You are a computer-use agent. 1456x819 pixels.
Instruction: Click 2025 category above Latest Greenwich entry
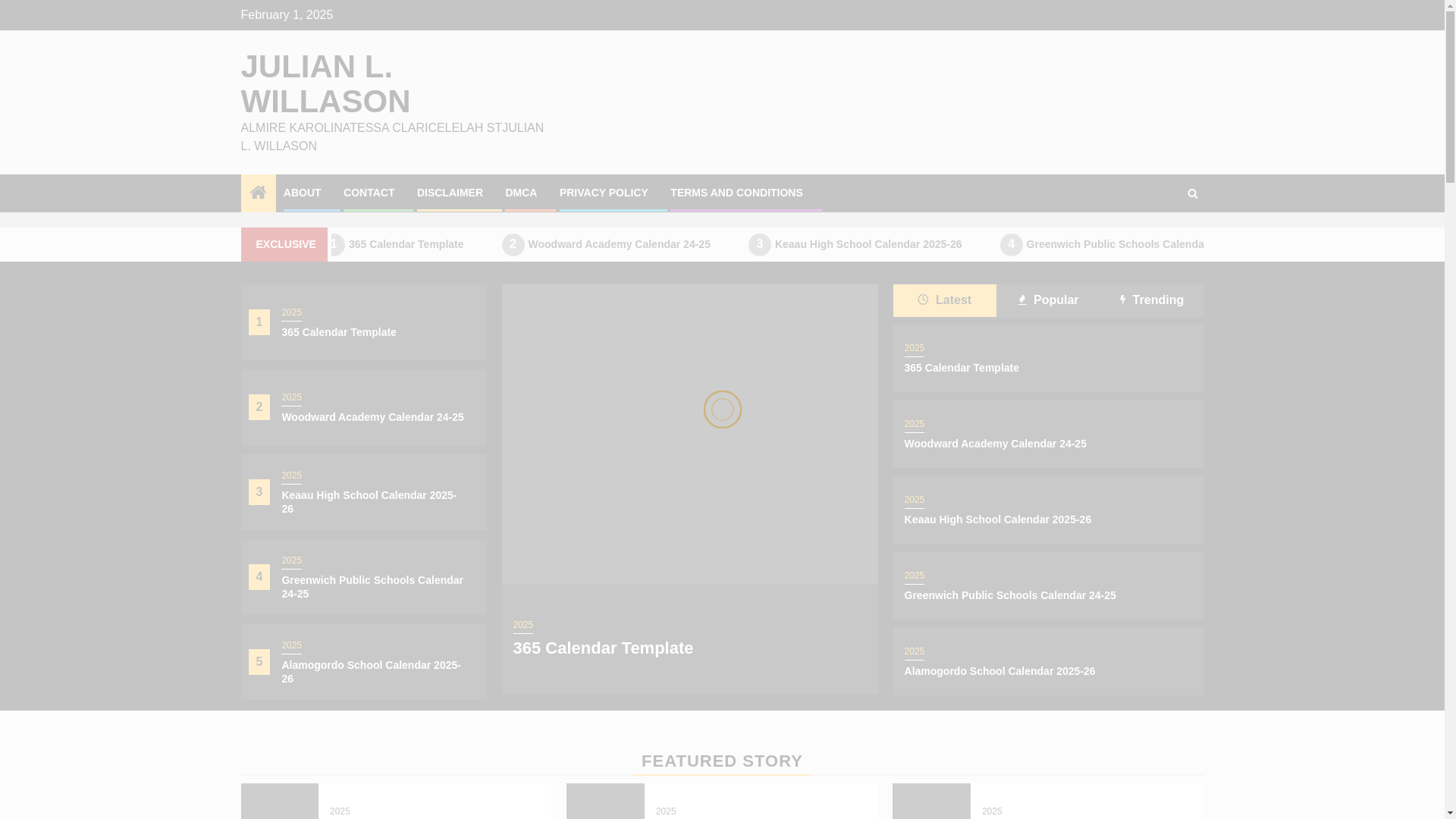pos(914,576)
